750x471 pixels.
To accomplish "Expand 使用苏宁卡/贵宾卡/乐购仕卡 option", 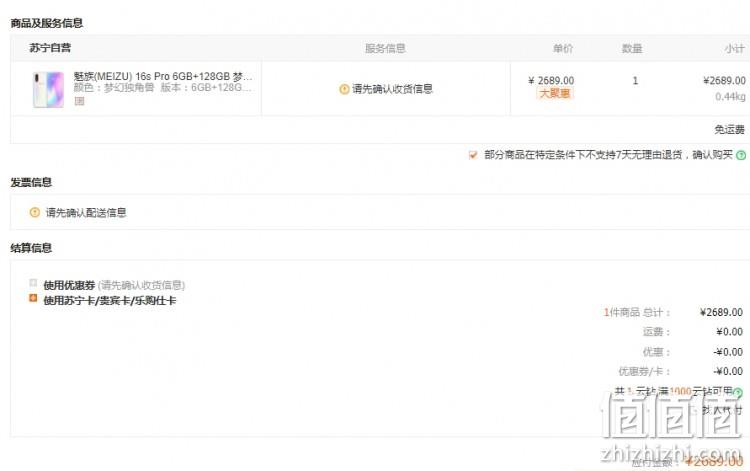I will [33, 298].
